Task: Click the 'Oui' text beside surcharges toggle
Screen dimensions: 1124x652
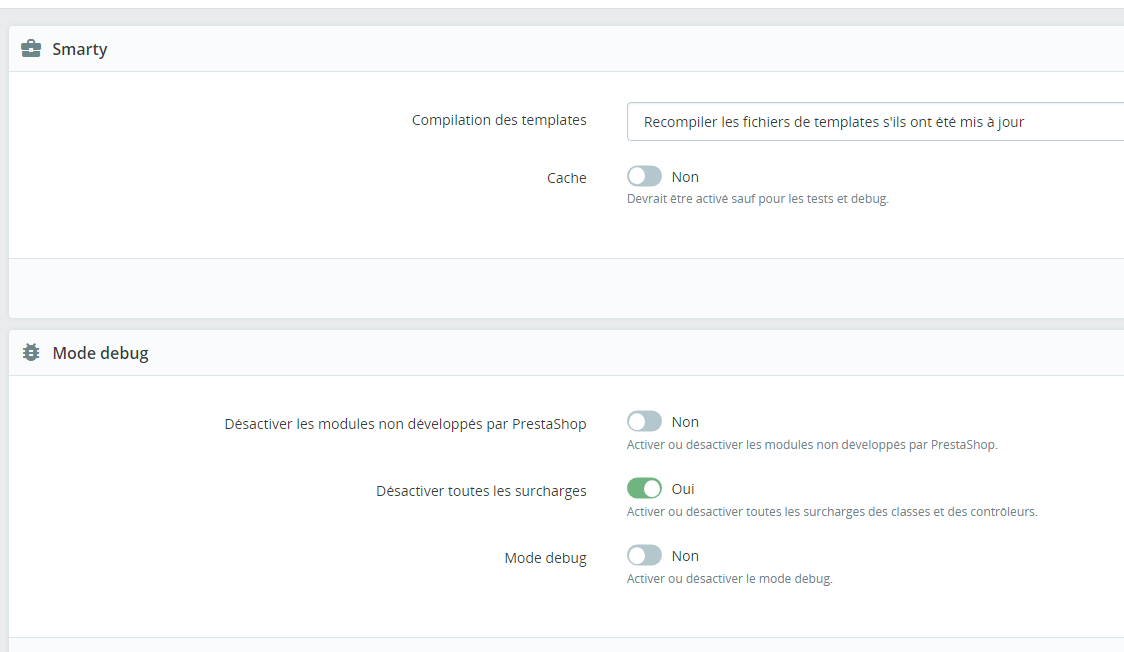Action: point(683,489)
